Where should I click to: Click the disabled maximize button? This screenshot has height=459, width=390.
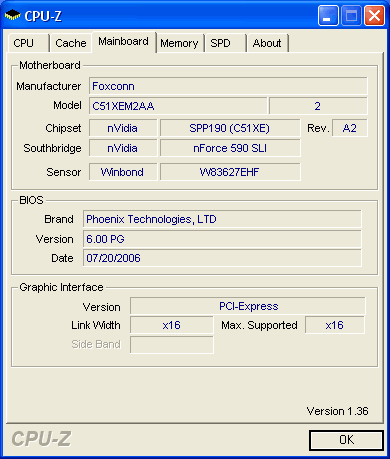click(x=351, y=15)
